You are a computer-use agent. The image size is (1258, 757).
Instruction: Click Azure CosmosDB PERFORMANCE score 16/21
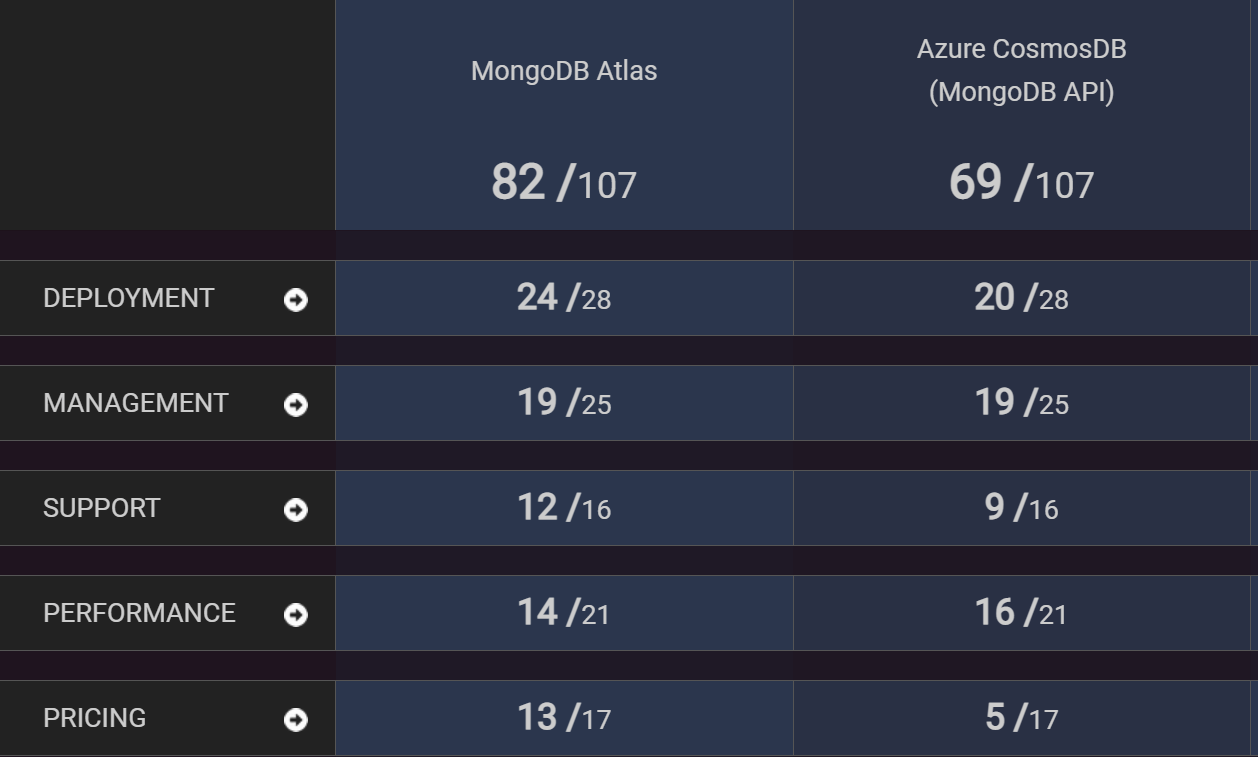click(x=1022, y=613)
